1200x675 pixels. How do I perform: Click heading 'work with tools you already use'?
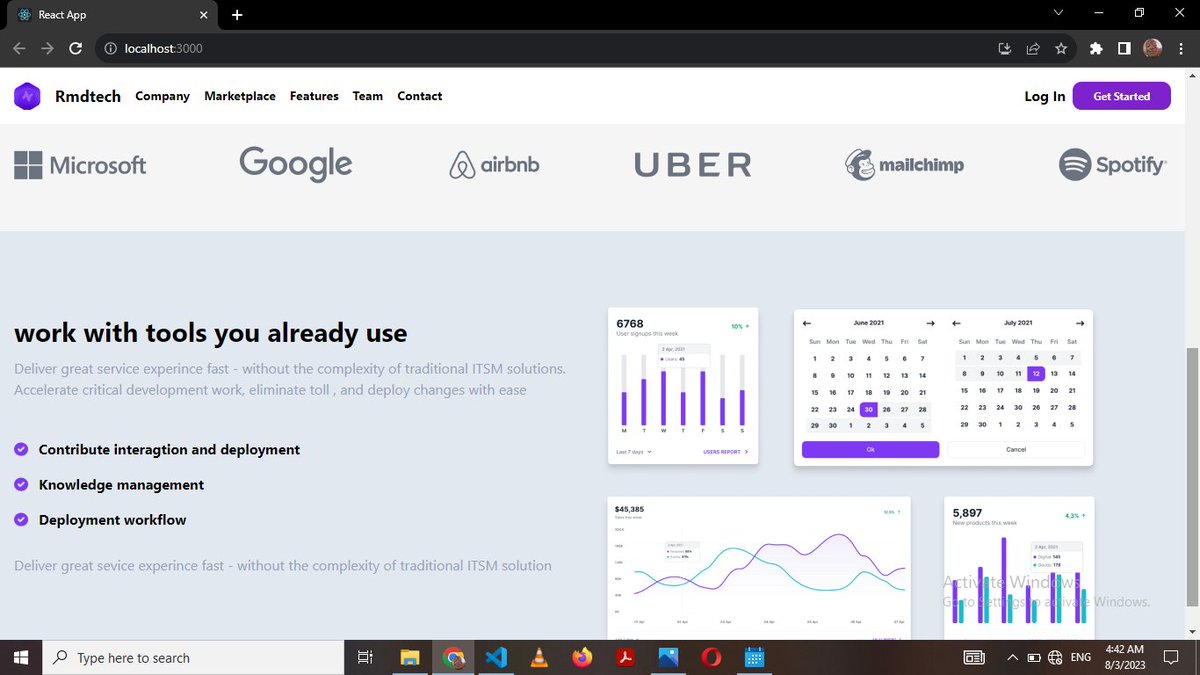click(x=211, y=333)
